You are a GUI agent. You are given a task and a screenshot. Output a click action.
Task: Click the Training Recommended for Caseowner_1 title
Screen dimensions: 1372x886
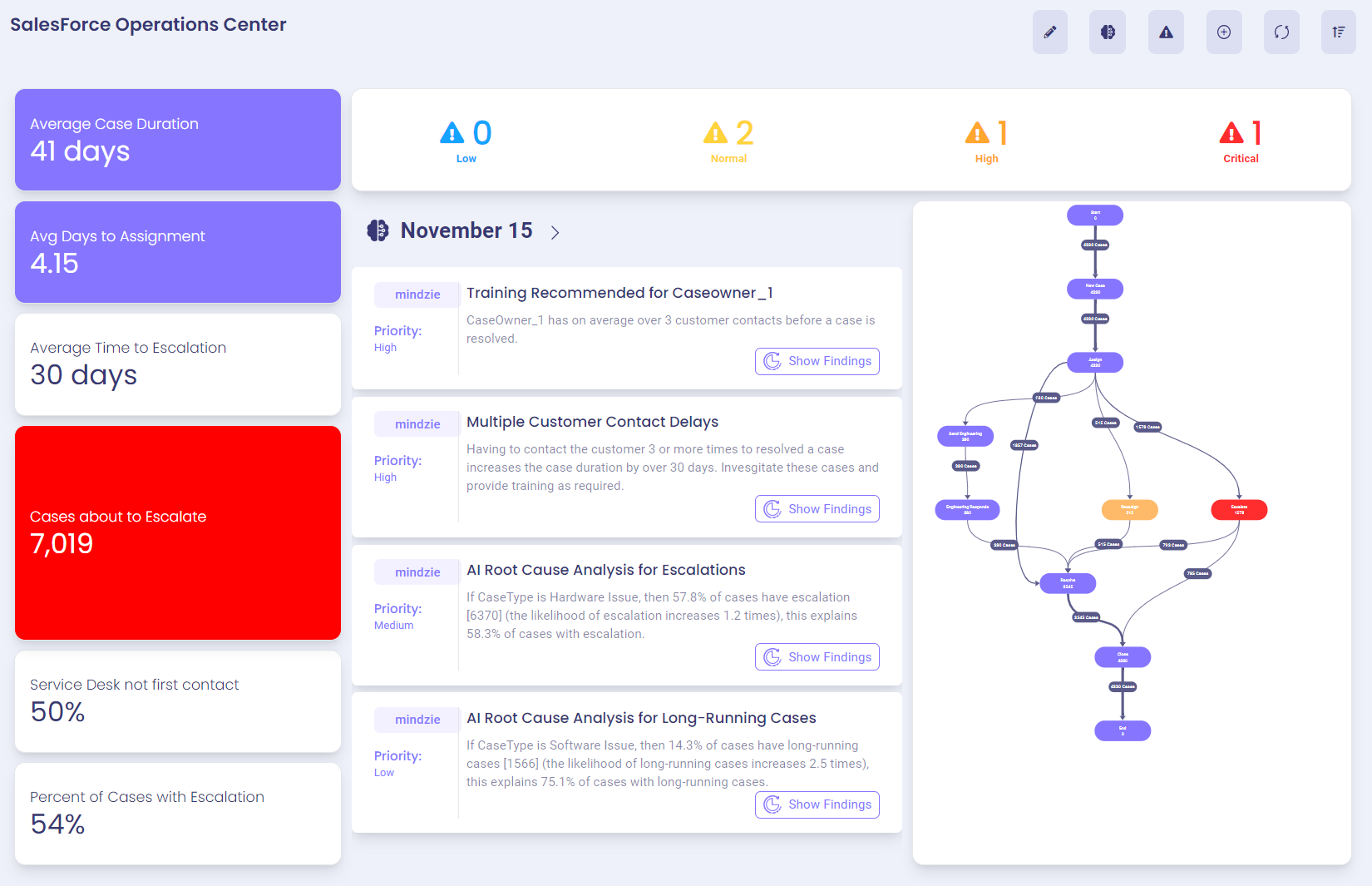pos(619,293)
